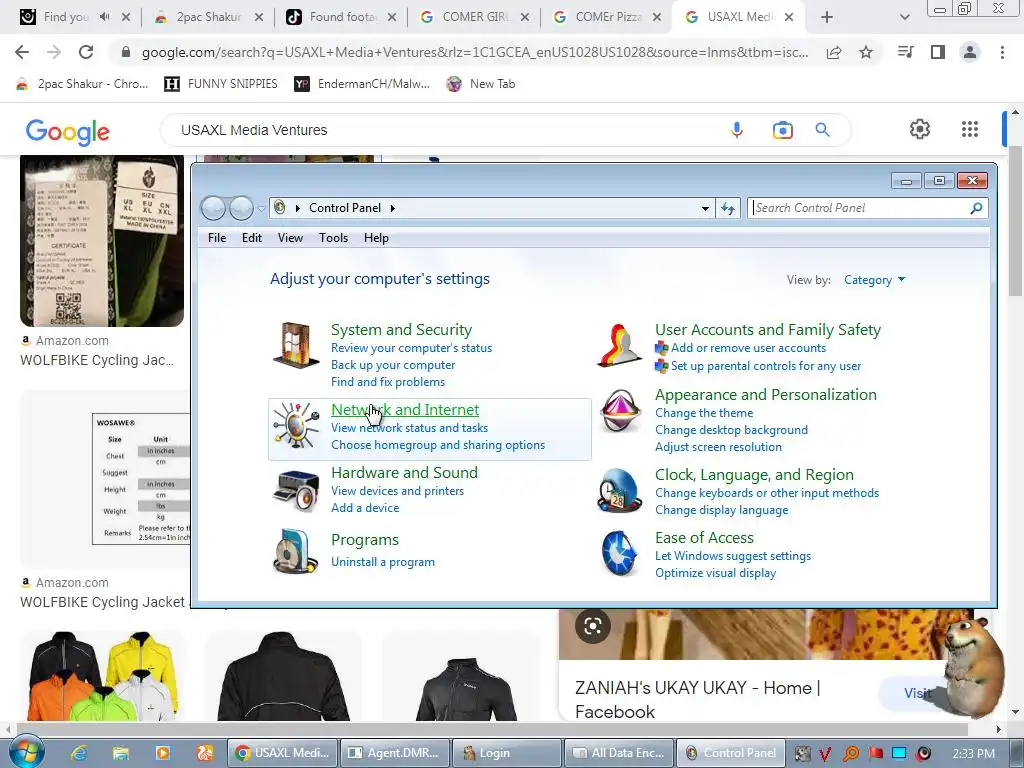Mute the Find you tab audio icon
Image resolution: width=1024 pixels, height=768 pixels.
pos(104,17)
